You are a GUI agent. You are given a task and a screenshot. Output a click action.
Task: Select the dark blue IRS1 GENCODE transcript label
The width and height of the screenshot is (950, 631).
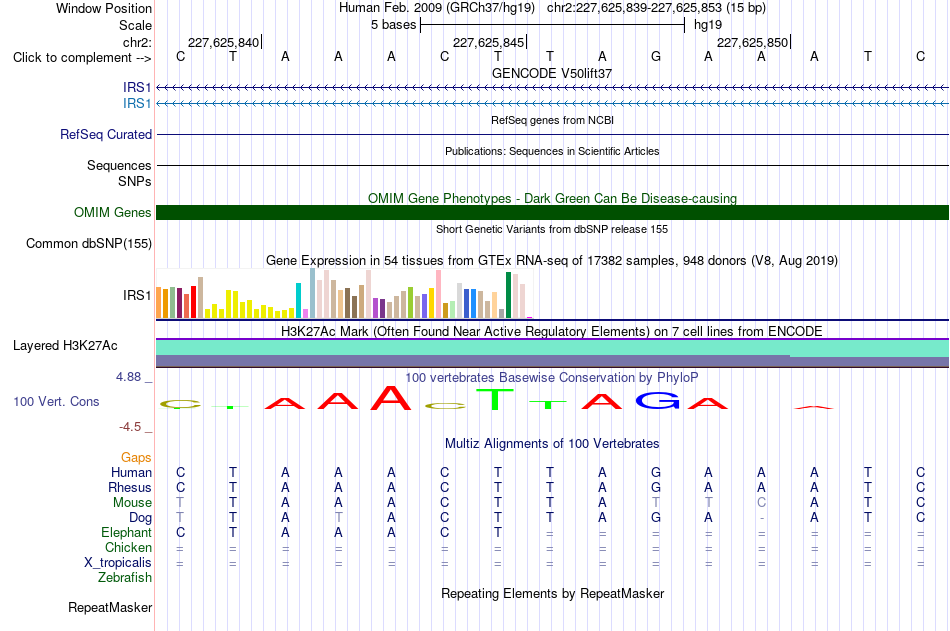(x=137, y=87)
